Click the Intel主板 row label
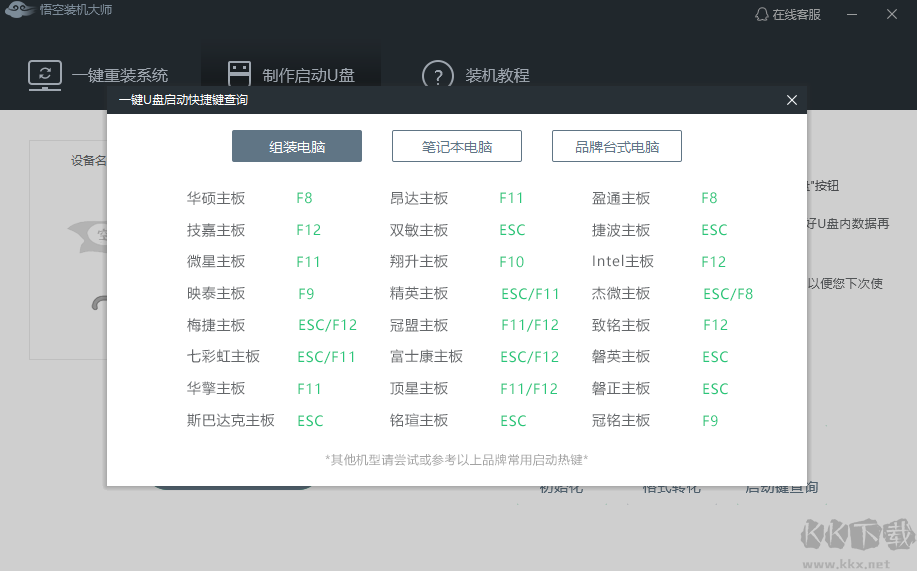 (x=623, y=262)
